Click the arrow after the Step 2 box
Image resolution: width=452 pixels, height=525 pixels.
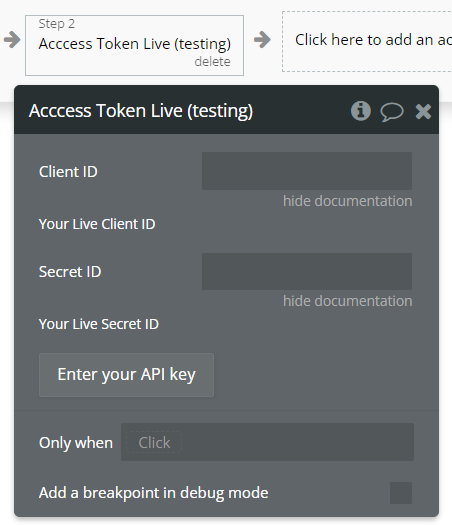tap(262, 40)
